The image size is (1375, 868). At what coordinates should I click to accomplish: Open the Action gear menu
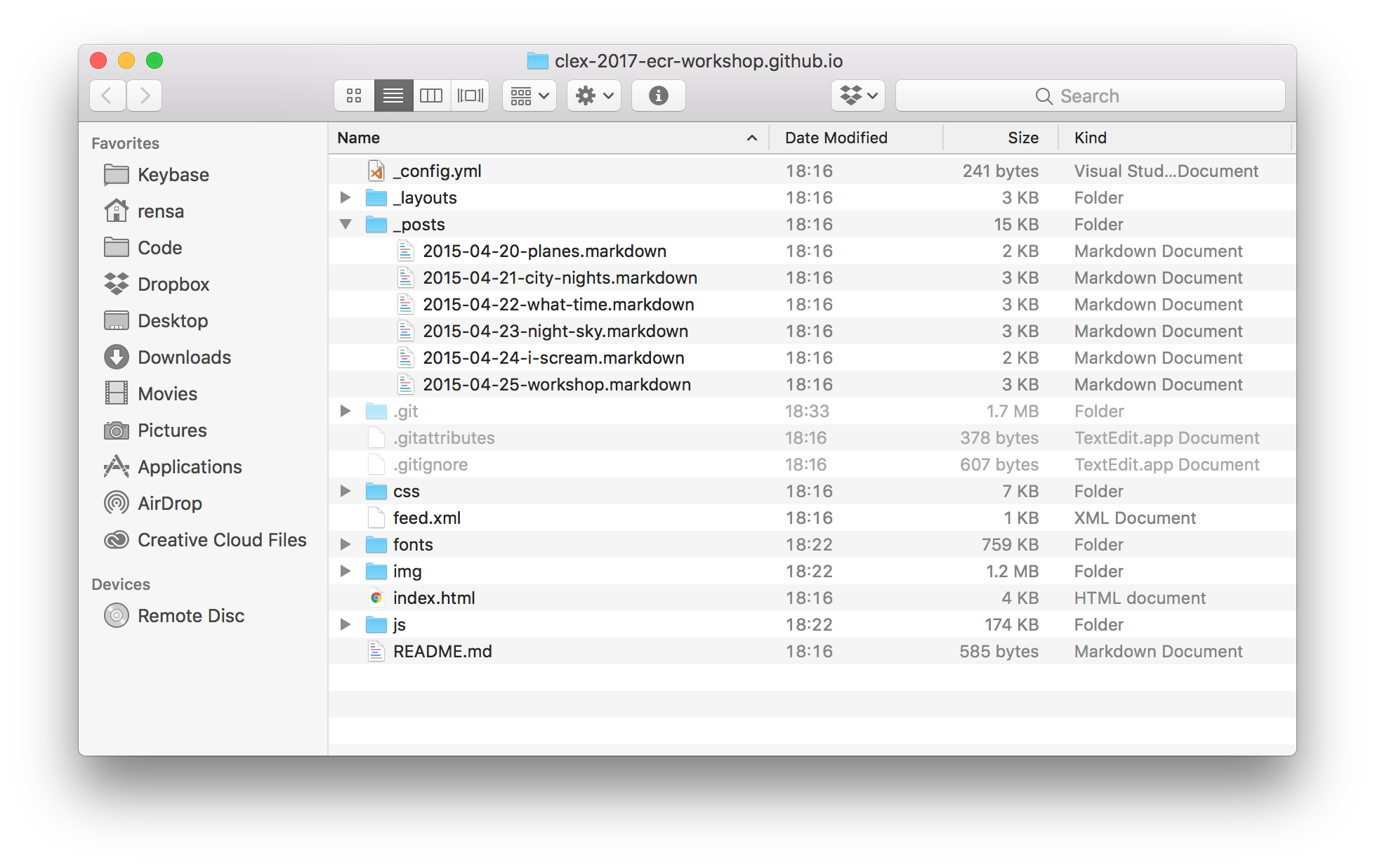(594, 96)
